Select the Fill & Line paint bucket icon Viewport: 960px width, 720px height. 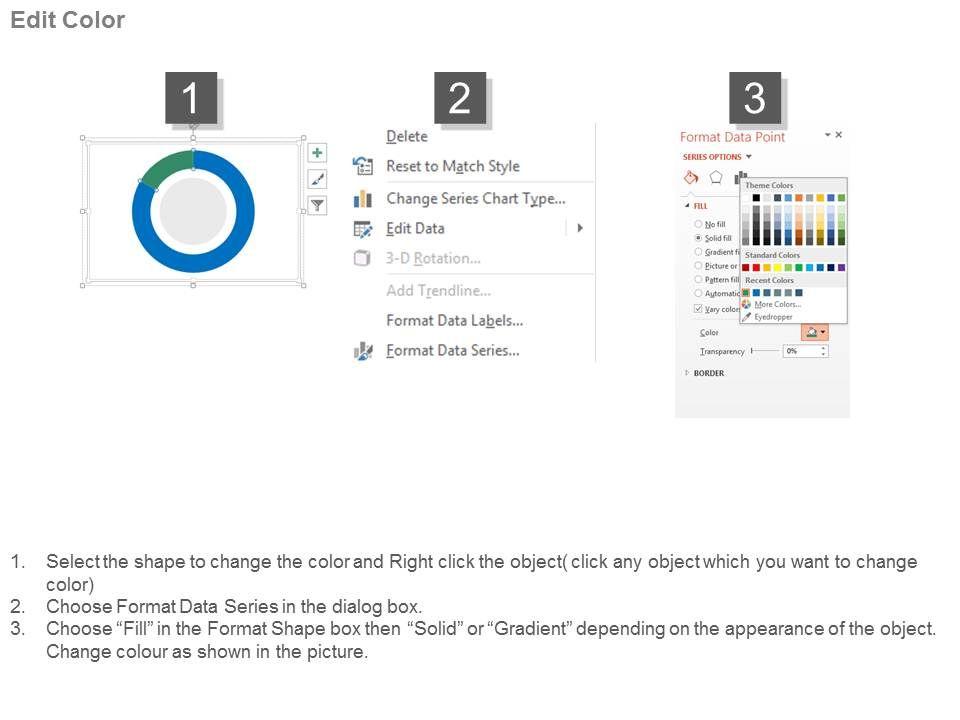click(x=690, y=177)
